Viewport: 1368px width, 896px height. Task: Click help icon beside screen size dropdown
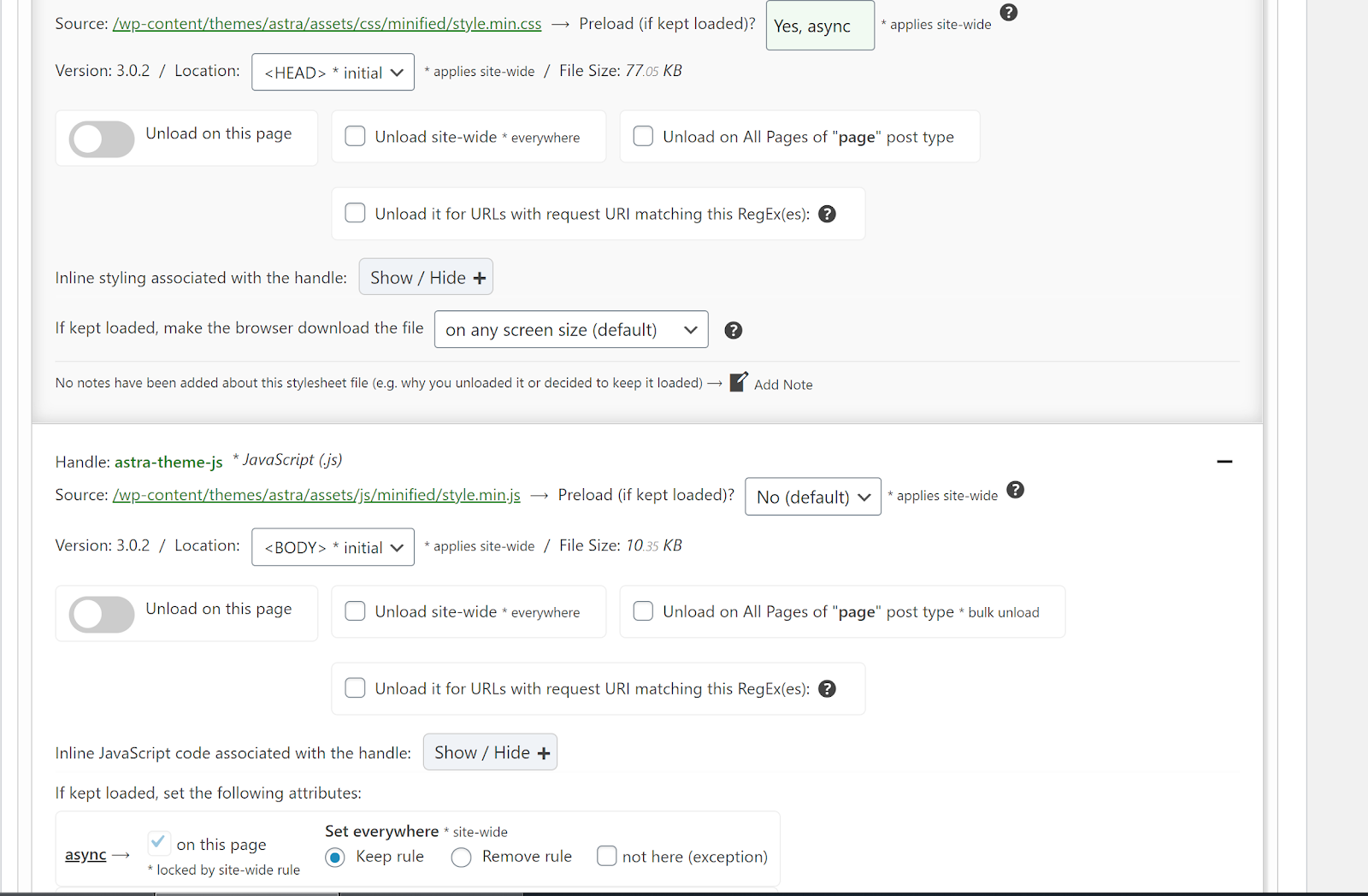(733, 330)
